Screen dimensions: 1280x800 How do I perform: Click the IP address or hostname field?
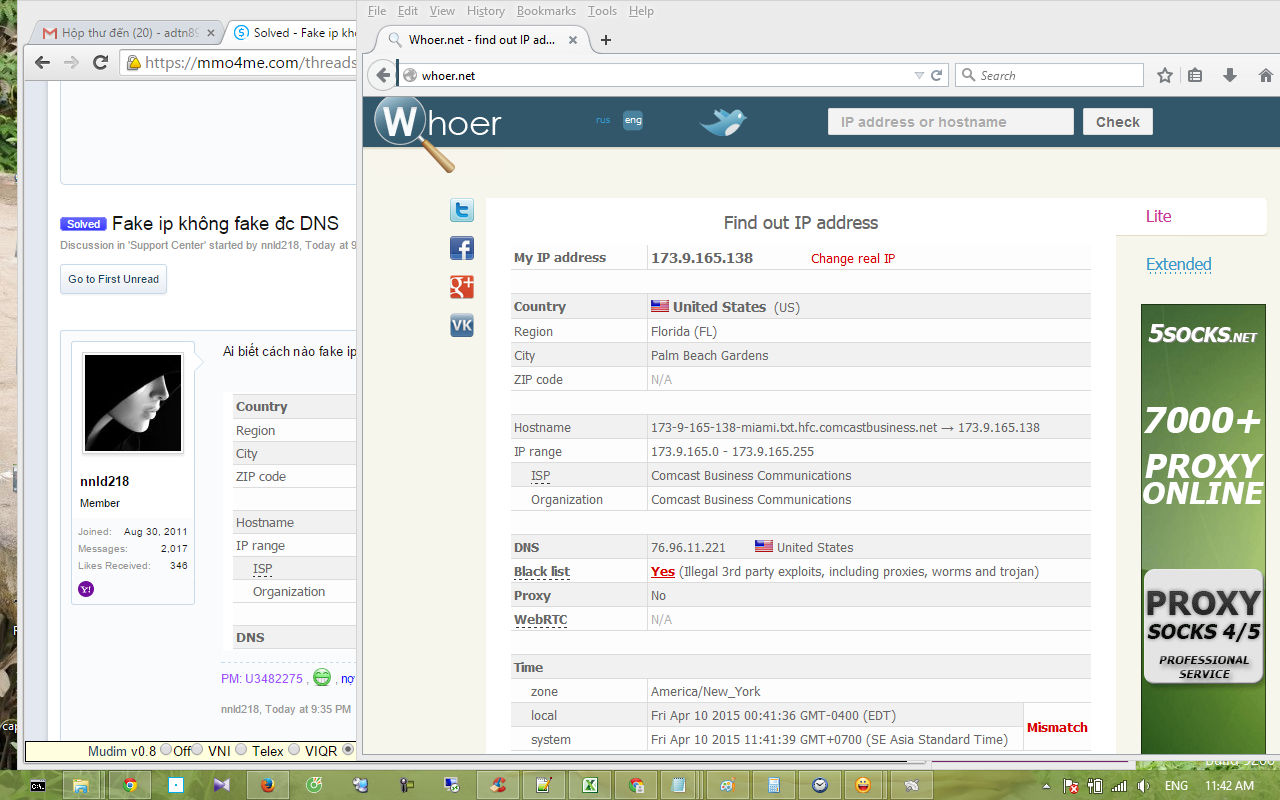click(x=950, y=122)
